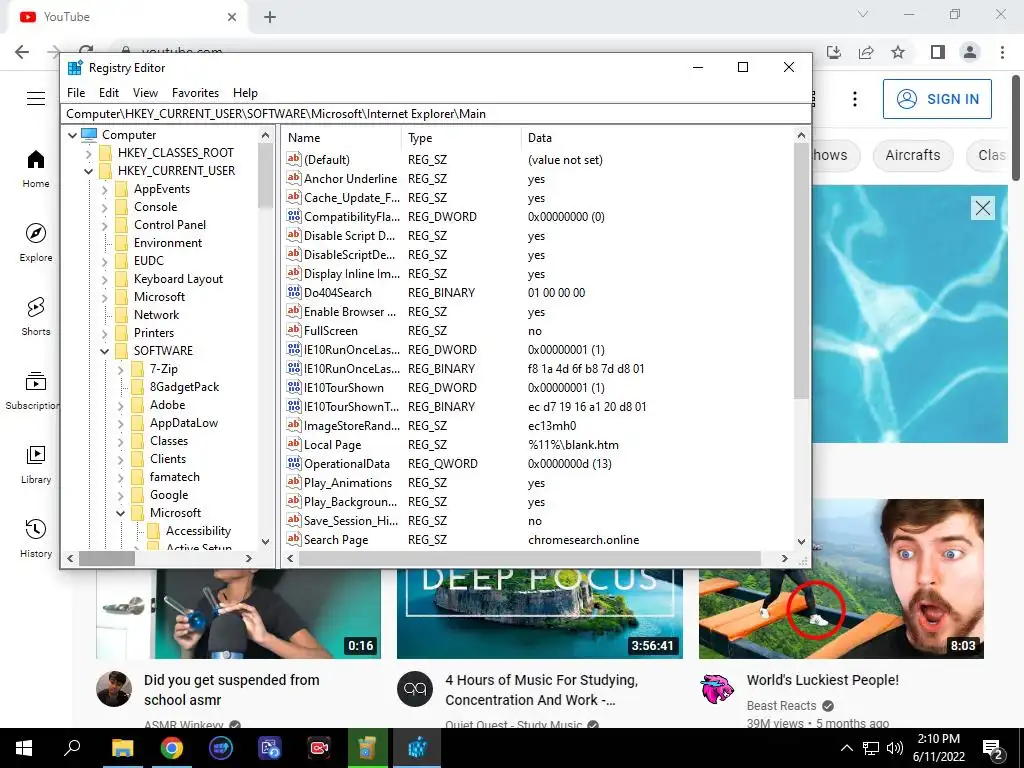The height and width of the screenshot is (768, 1024).
Task: Open File Explorer from taskbar
Action: [x=122, y=748]
